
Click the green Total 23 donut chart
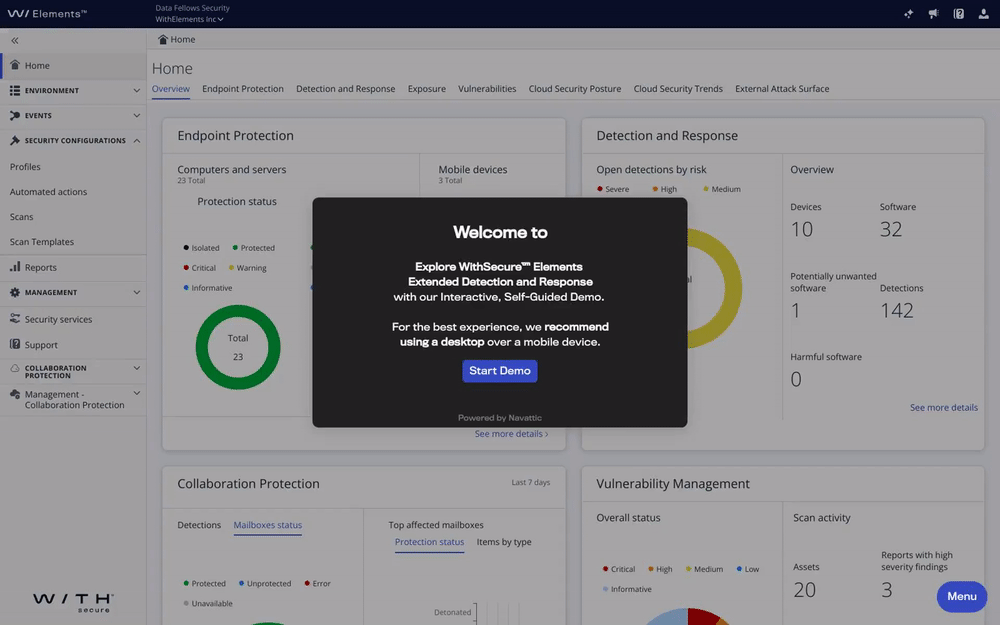click(x=238, y=347)
